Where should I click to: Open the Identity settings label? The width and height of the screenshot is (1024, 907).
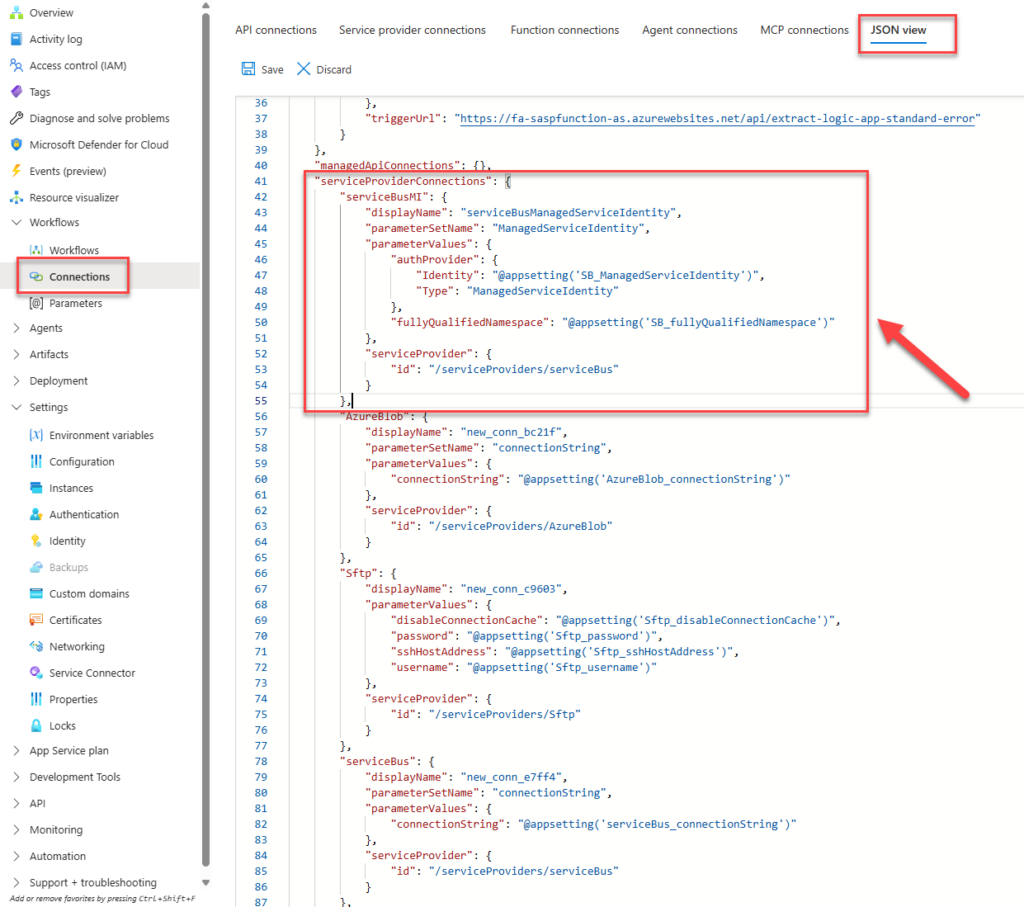[x=67, y=541]
